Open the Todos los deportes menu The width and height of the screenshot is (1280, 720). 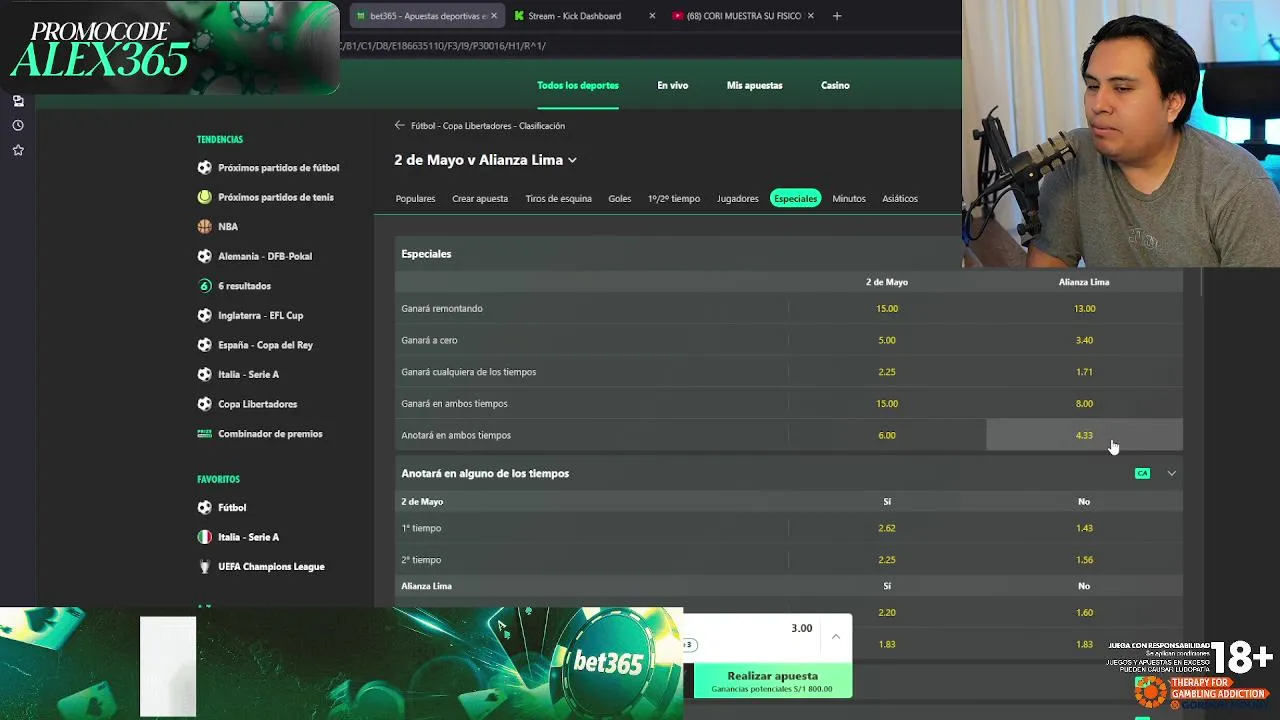pyautogui.click(x=578, y=86)
